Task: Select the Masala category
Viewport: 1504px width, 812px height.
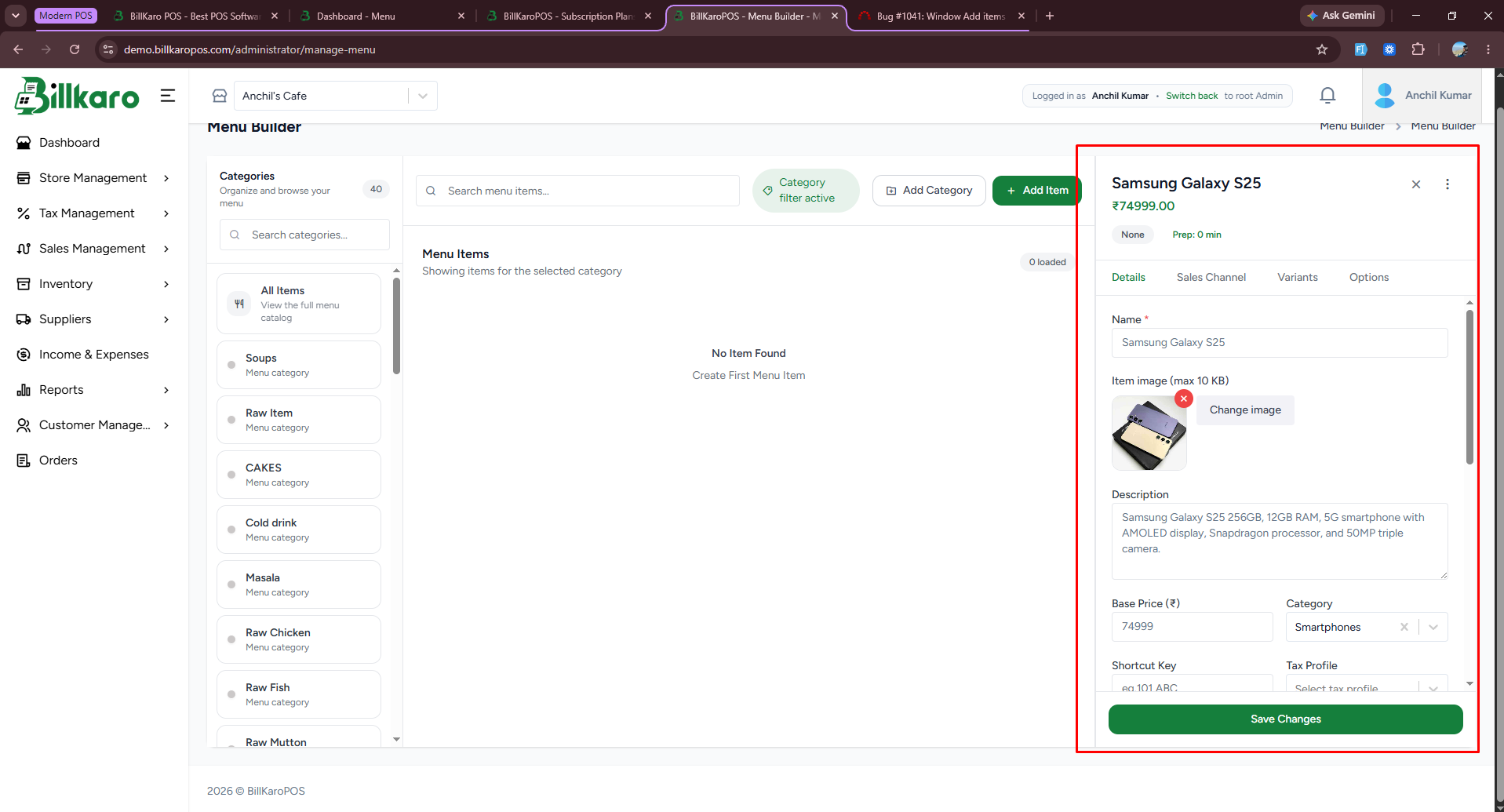Action: (x=299, y=584)
